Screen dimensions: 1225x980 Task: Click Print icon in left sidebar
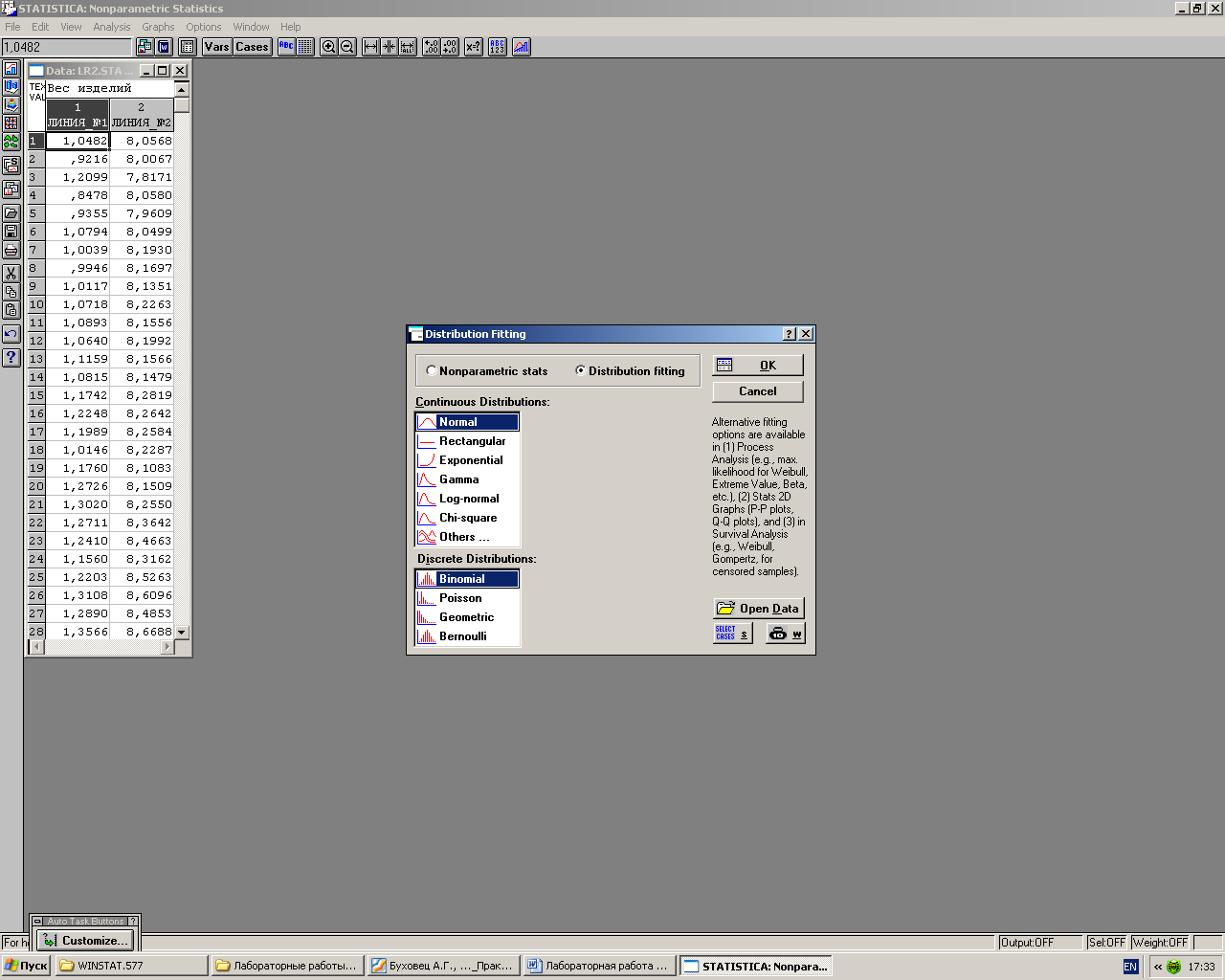coord(11,250)
